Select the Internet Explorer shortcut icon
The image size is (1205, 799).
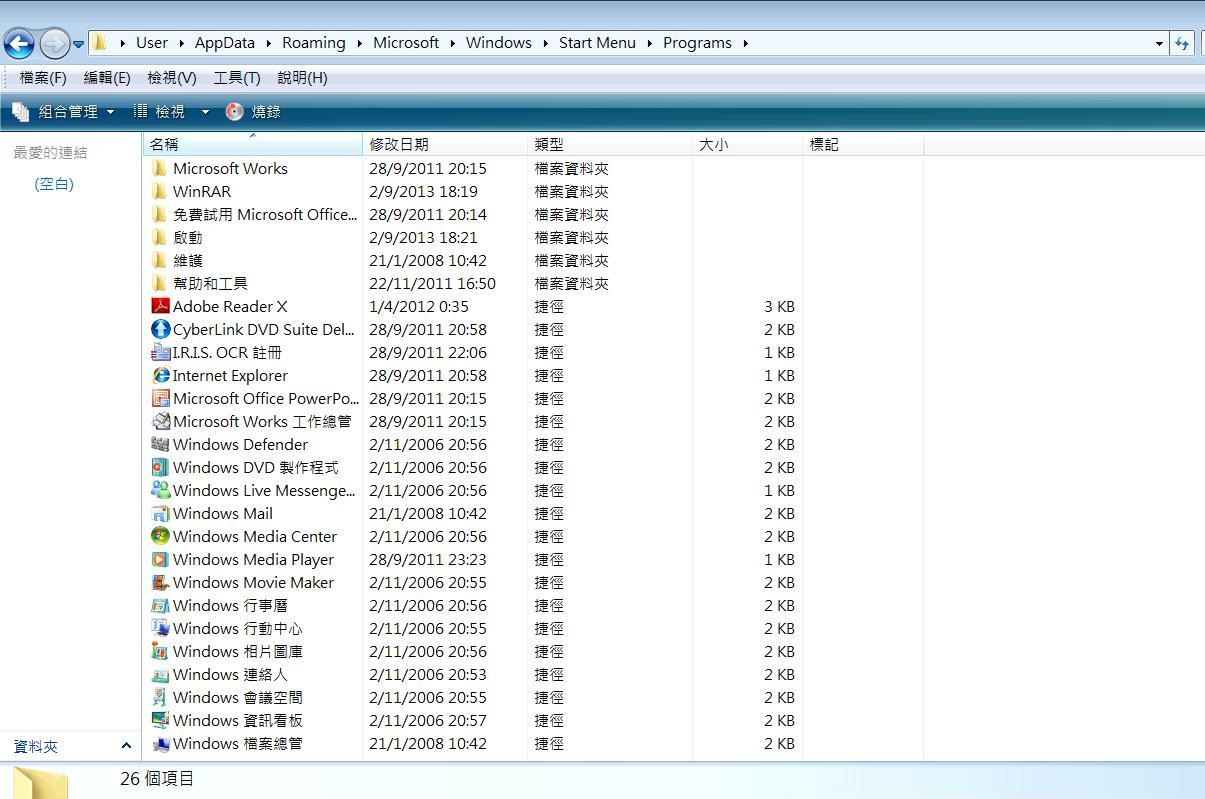pos(160,375)
